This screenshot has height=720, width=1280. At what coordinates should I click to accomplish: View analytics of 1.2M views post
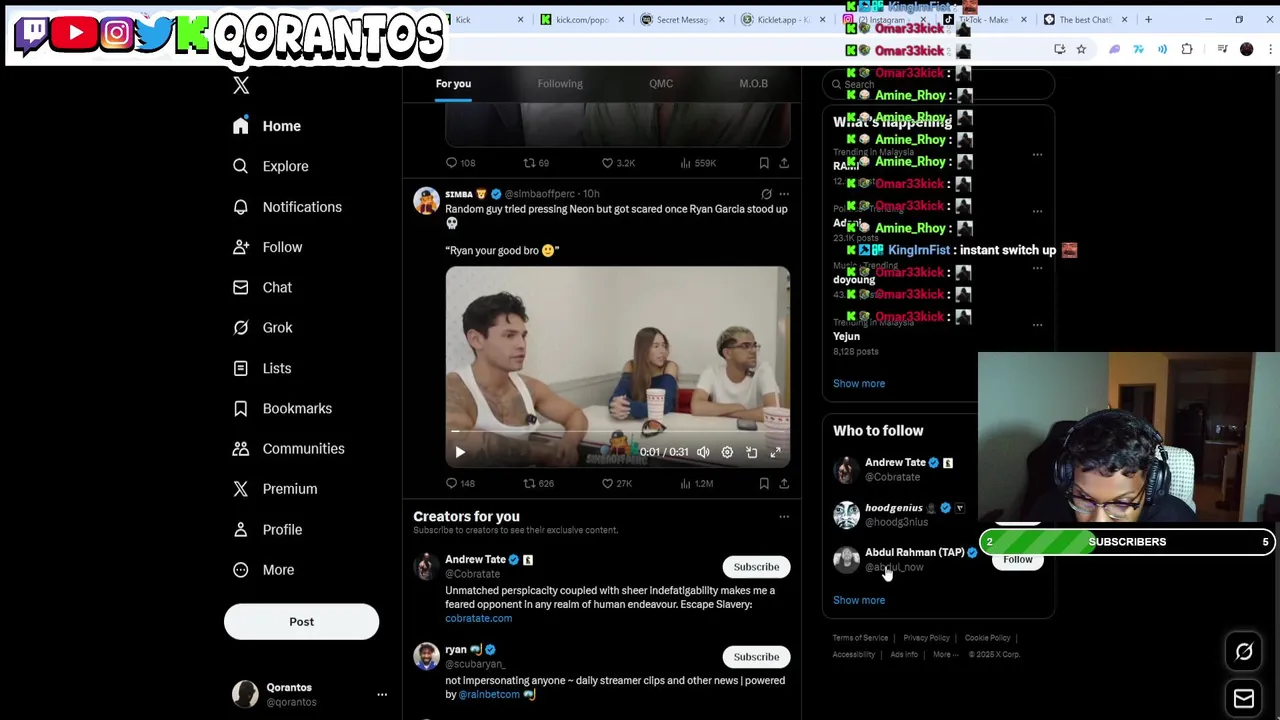(x=697, y=484)
